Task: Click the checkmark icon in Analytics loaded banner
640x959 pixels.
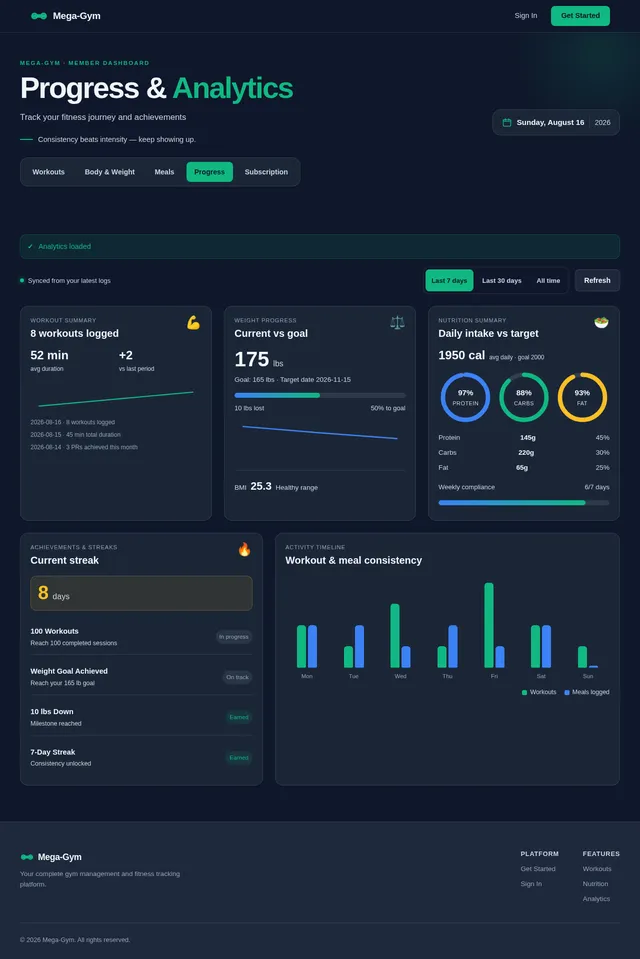Action: coord(31,246)
